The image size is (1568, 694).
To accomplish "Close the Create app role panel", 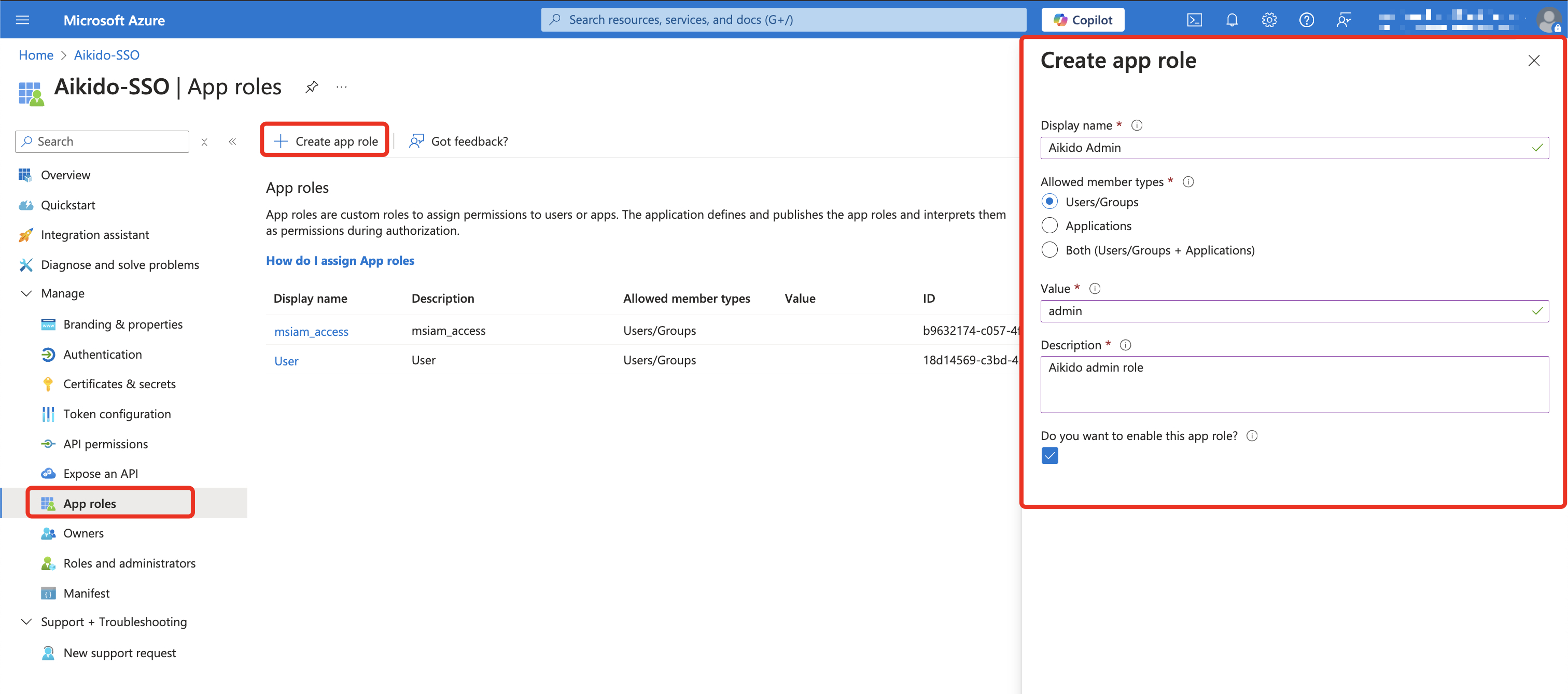I will pyautogui.click(x=1533, y=61).
